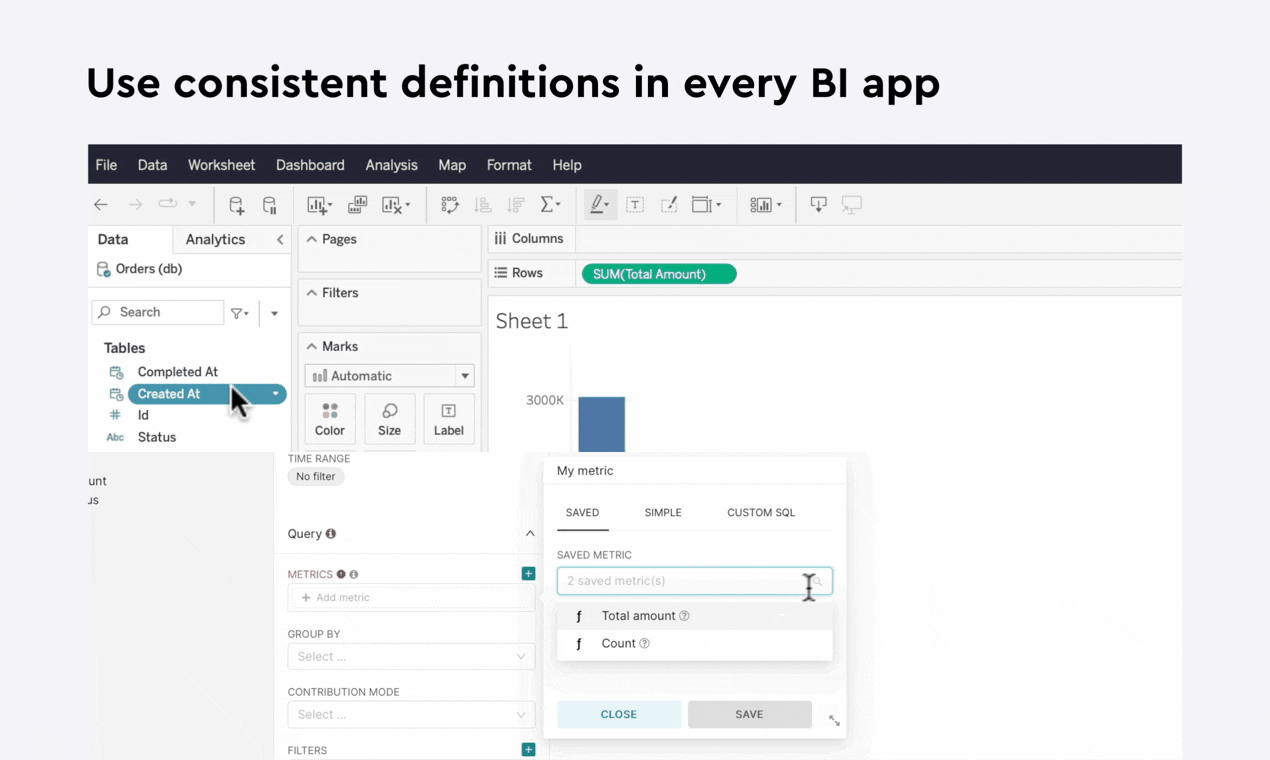Open the Format menu
The image size is (1270, 760).
tap(509, 165)
